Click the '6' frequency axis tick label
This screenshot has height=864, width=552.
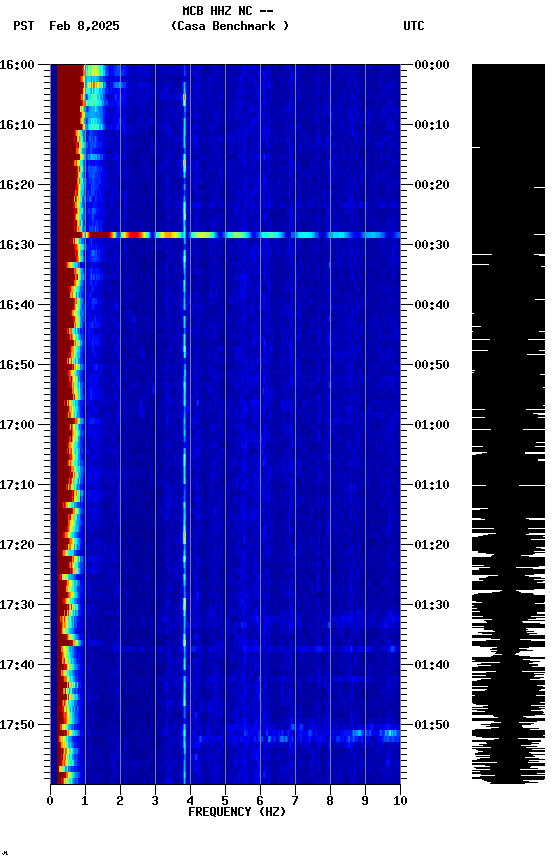pyautogui.click(x=260, y=801)
